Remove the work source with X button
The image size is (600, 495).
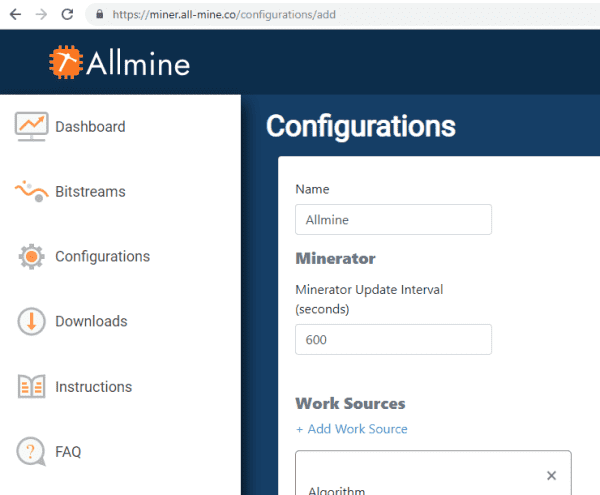point(551,475)
